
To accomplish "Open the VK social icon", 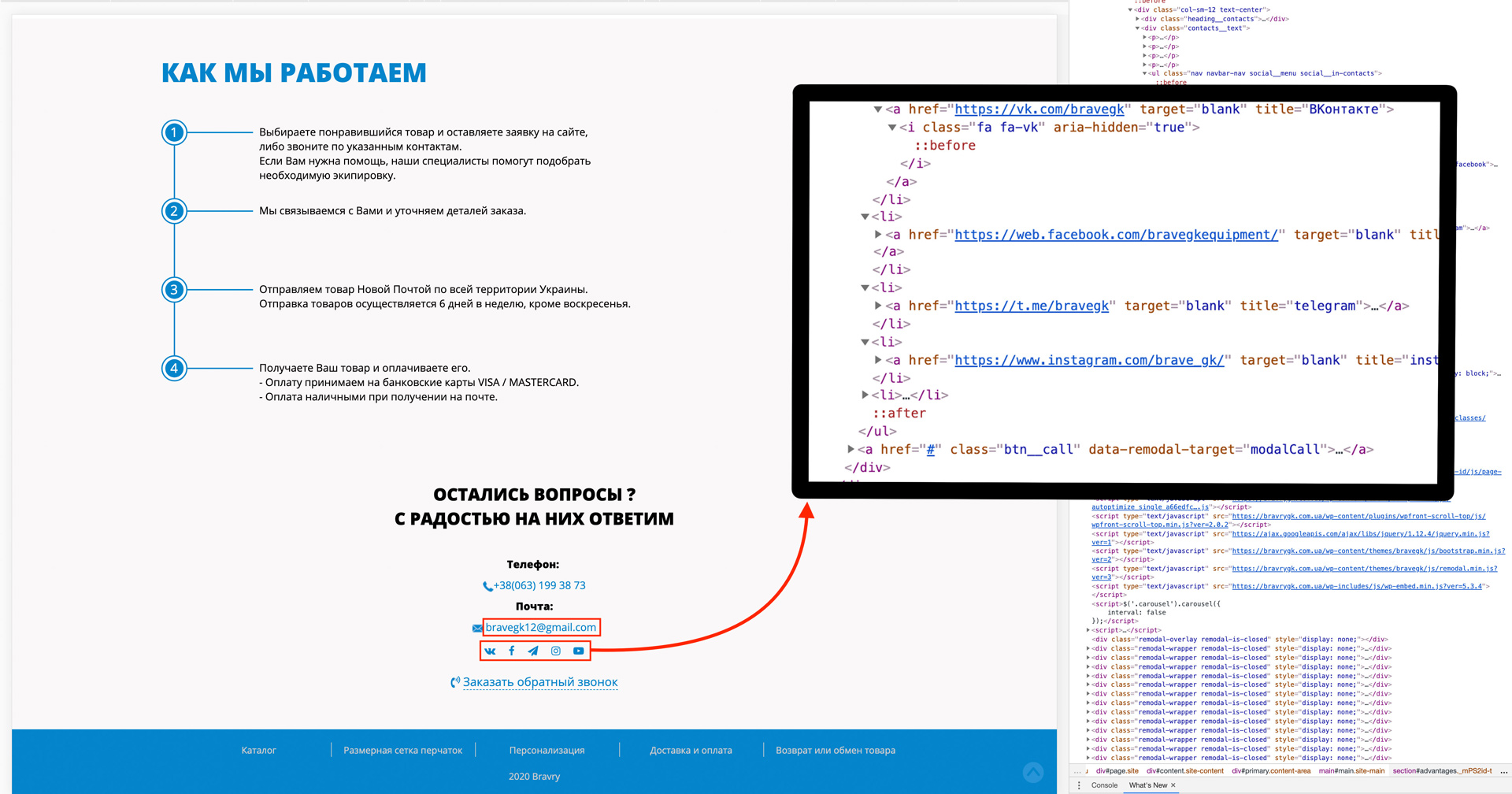I will pos(490,651).
